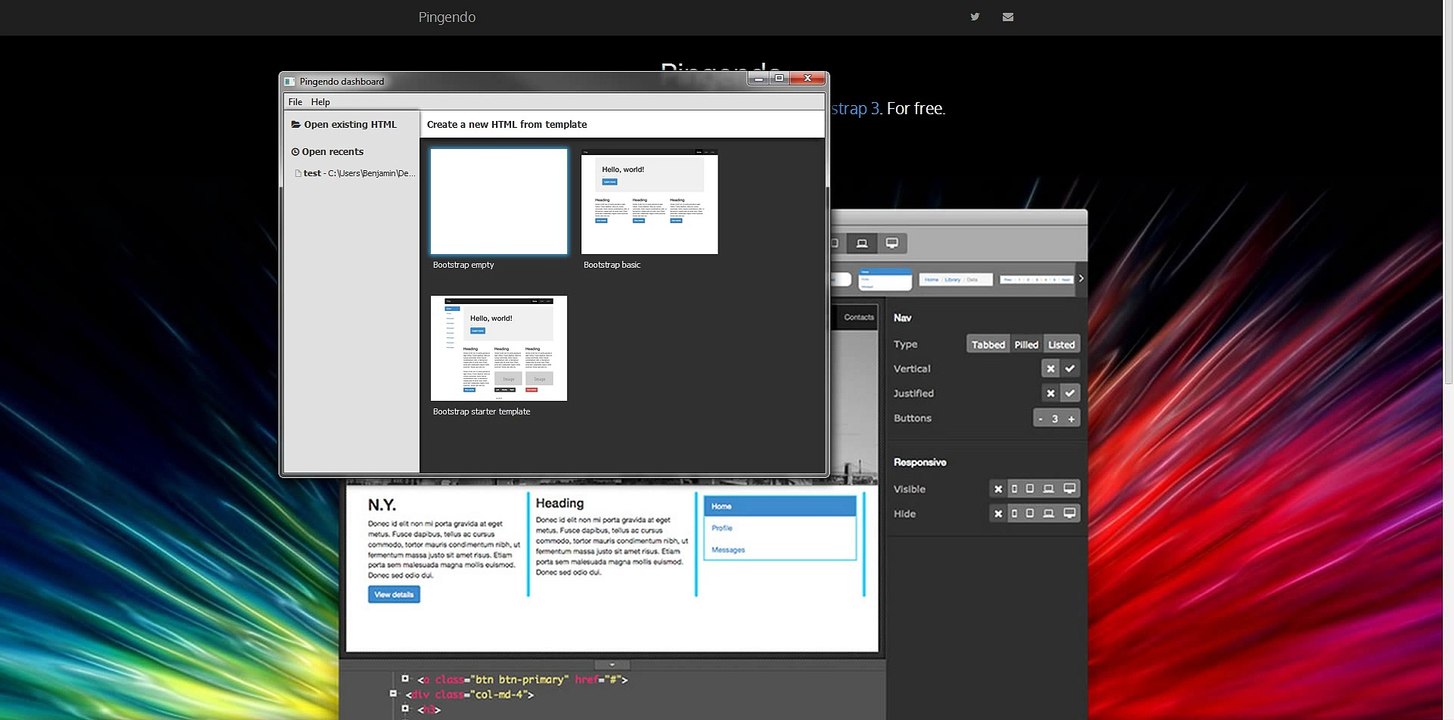1454x720 pixels.
Task: Open the Help menu in Pingendo dashboard
Action: pos(320,102)
